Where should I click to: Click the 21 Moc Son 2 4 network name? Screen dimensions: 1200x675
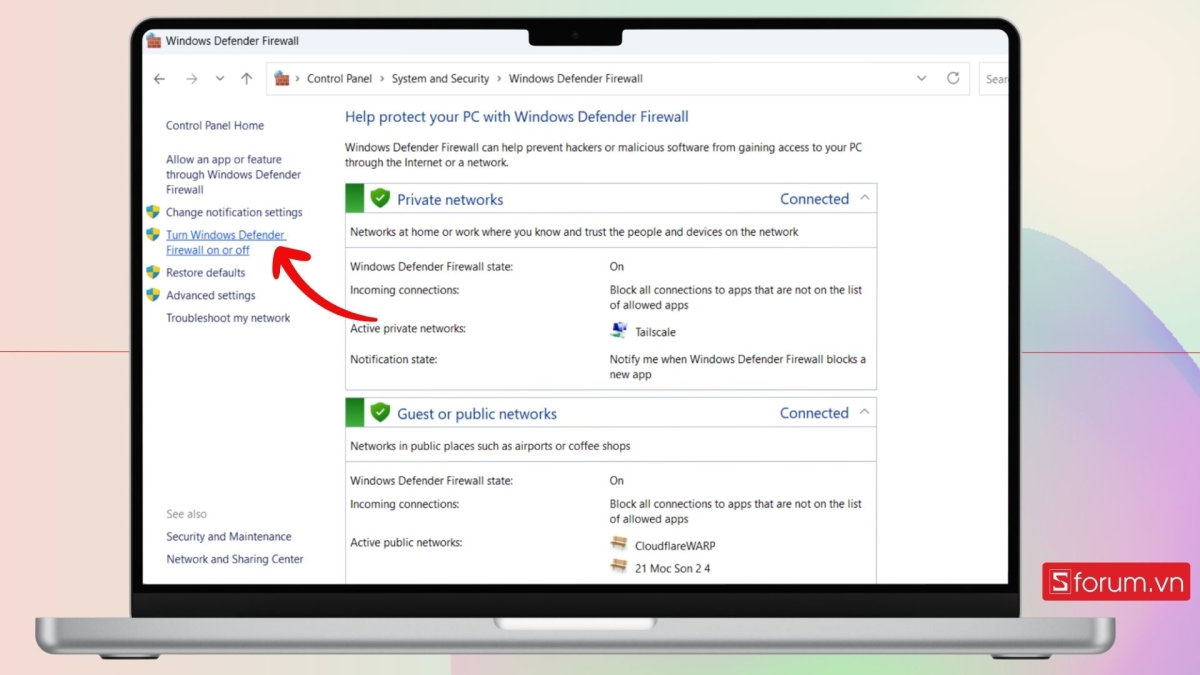(672, 569)
